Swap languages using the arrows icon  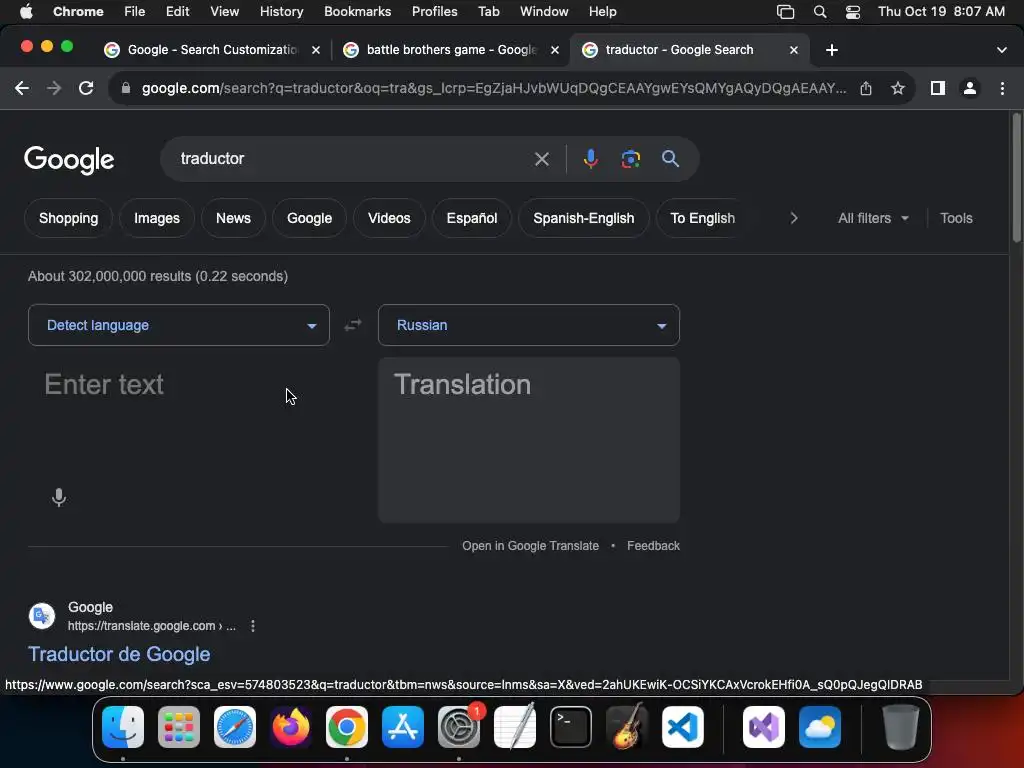(x=353, y=325)
